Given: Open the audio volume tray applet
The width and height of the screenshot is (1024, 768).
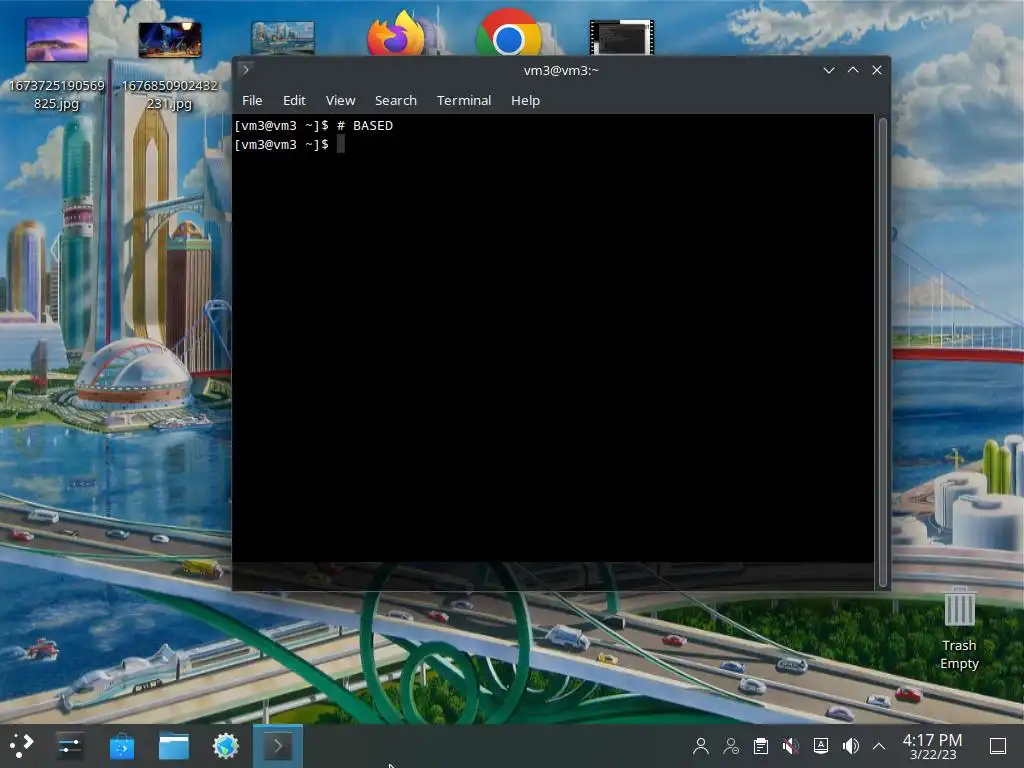Looking at the screenshot, I should pyautogui.click(x=850, y=746).
